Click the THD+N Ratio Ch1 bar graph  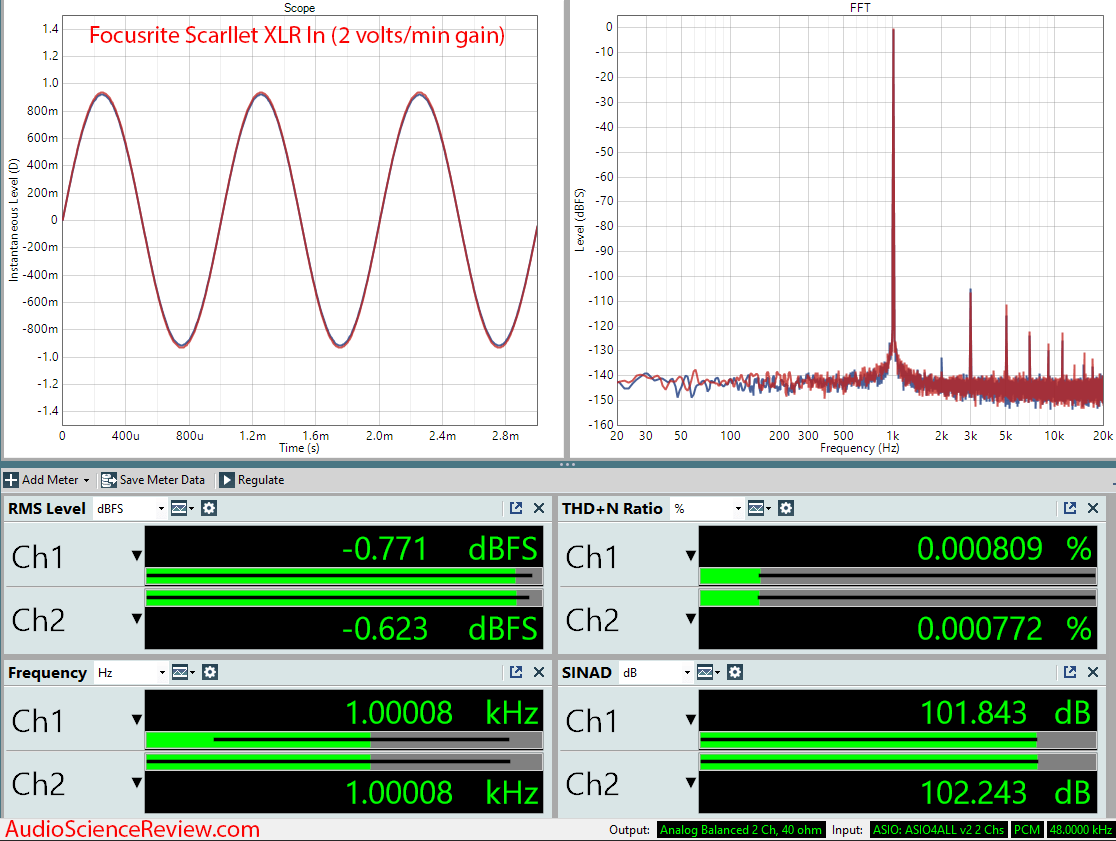pyautogui.click(x=897, y=576)
